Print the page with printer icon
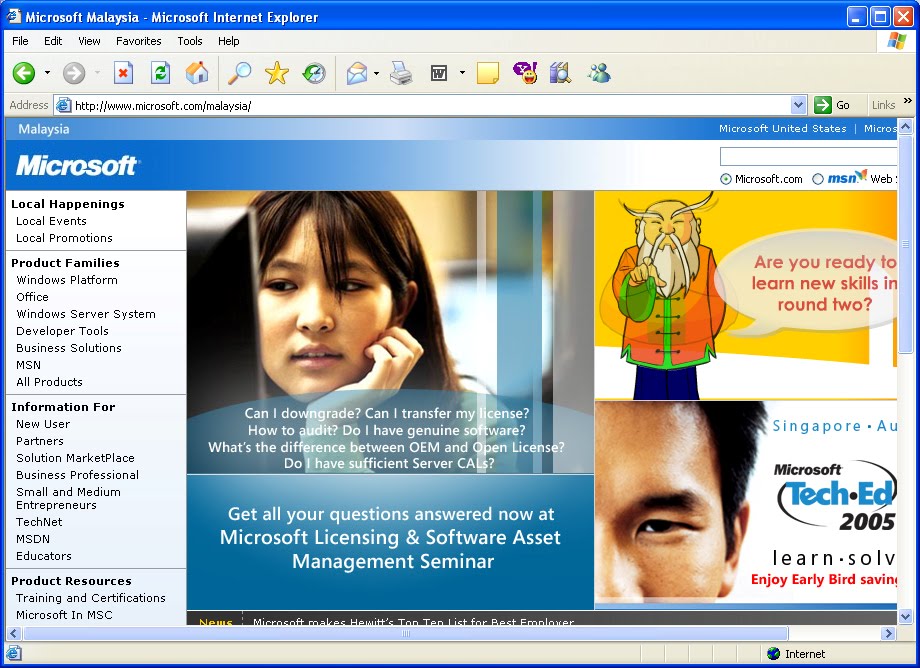Viewport: 920px width, 668px height. [401, 73]
